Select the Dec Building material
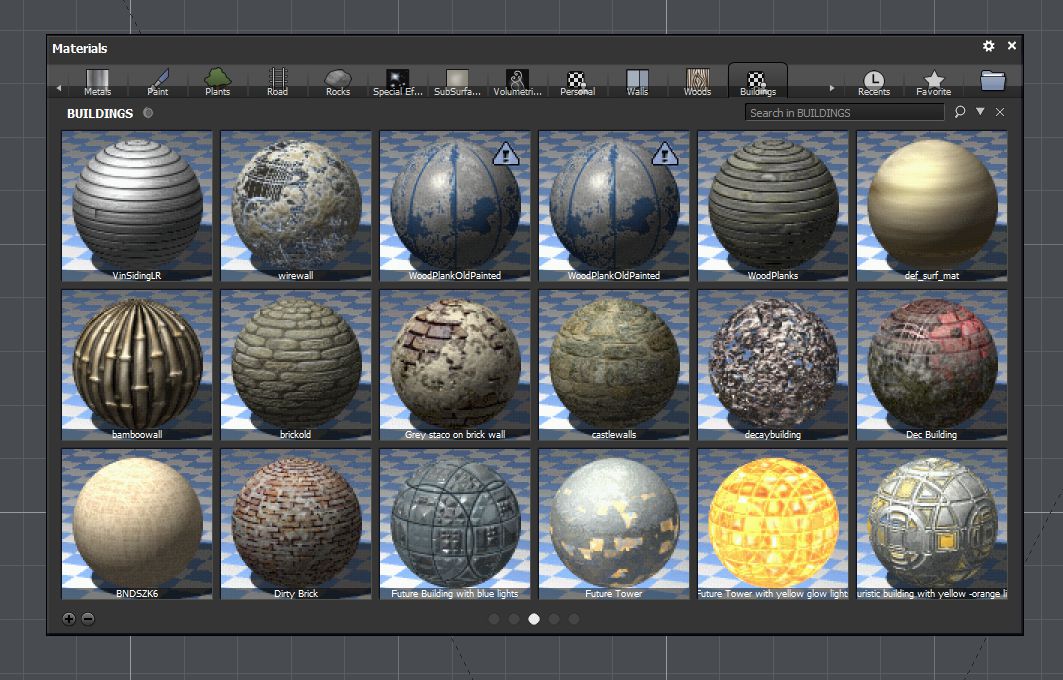The width and height of the screenshot is (1063, 680). (x=932, y=365)
